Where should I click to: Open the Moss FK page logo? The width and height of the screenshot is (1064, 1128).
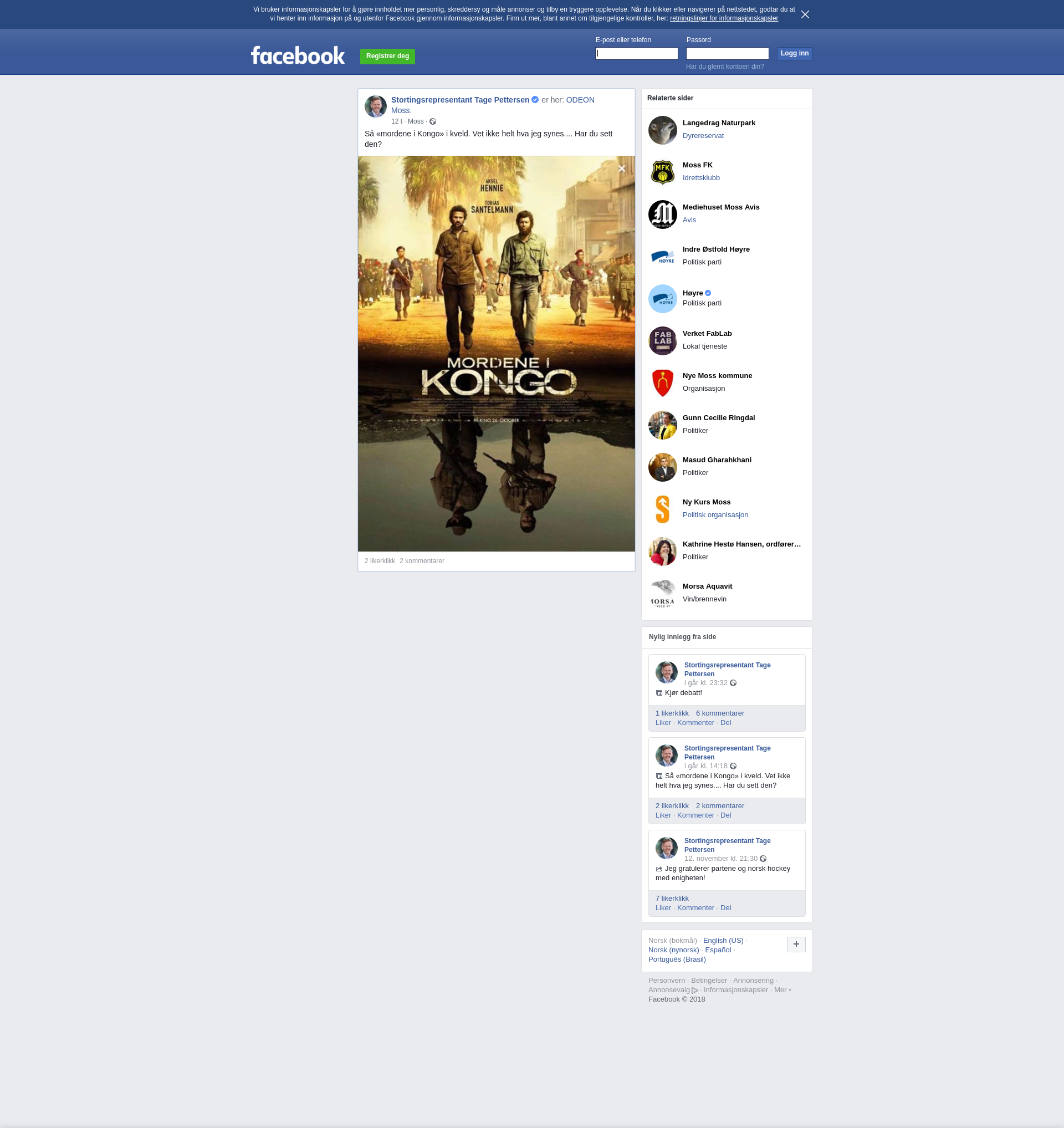click(x=662, y=172)
